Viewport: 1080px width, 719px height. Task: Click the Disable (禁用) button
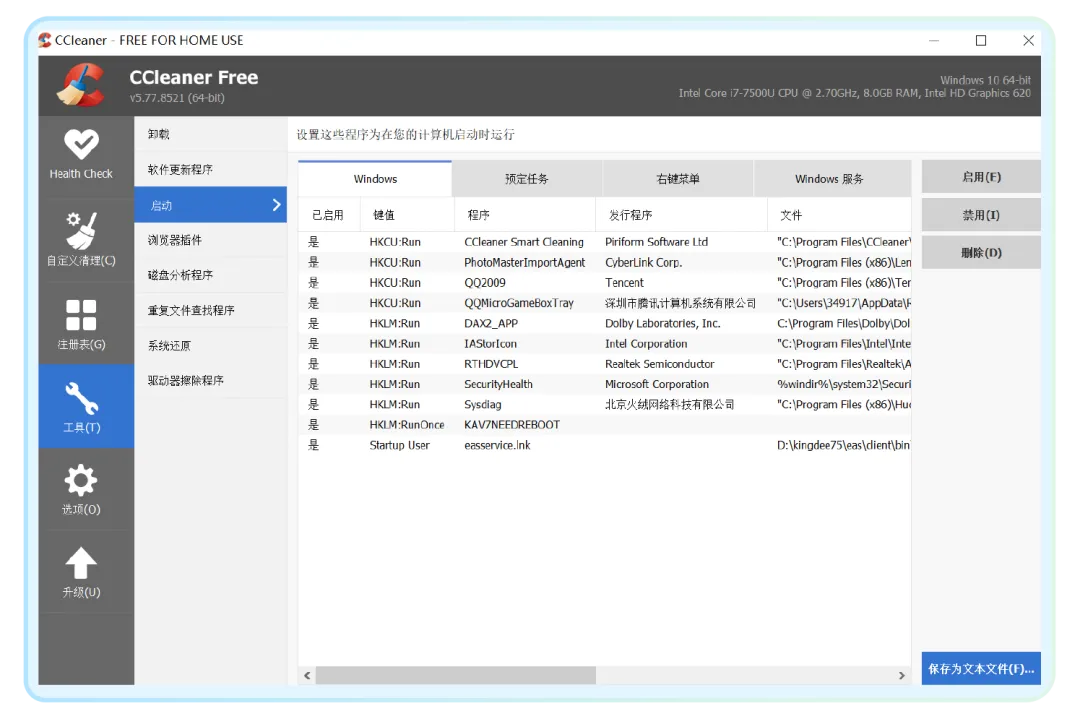point(981,215)
